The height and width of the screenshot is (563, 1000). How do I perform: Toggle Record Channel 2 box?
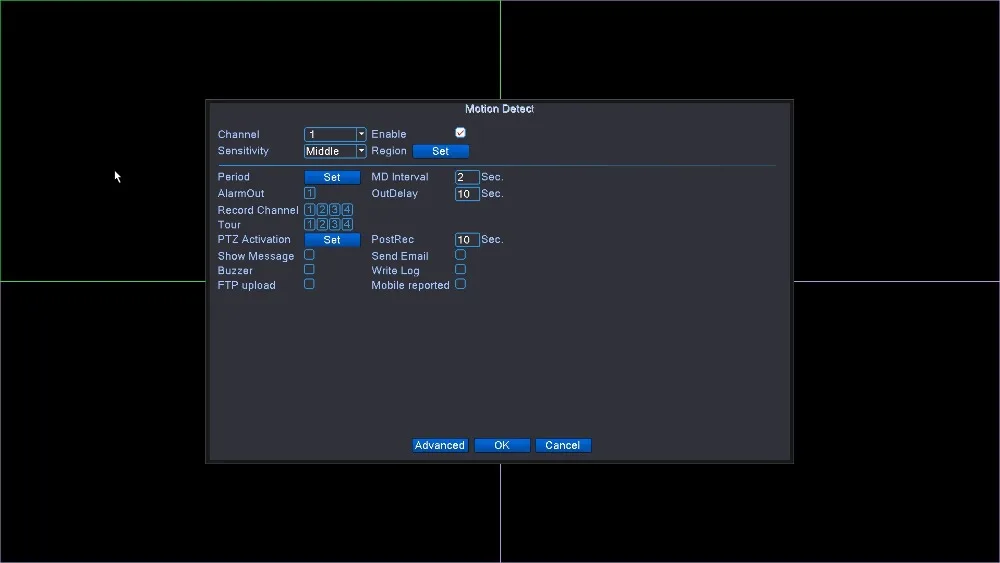click(322, 209)
